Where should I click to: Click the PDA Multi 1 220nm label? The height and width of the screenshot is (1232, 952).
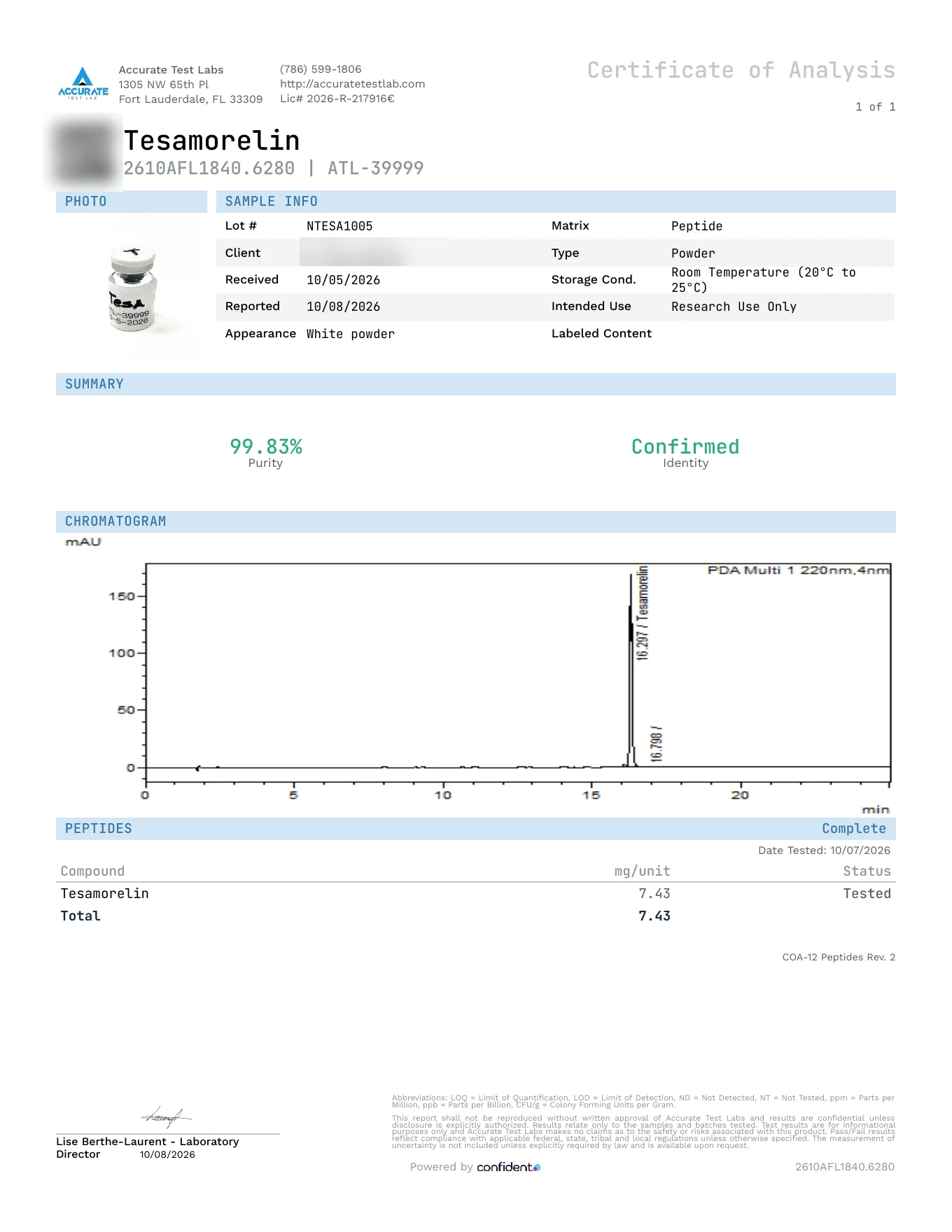tap(798, 570)
